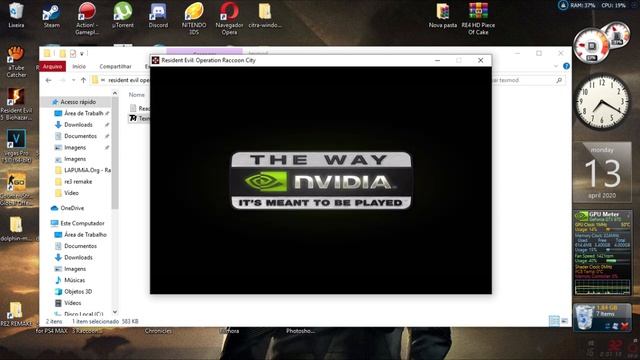640x360 pixels.
Task: Open the dolphin-m... folder on the desktop
Action: pyautogui.click(x=16, y=229)
